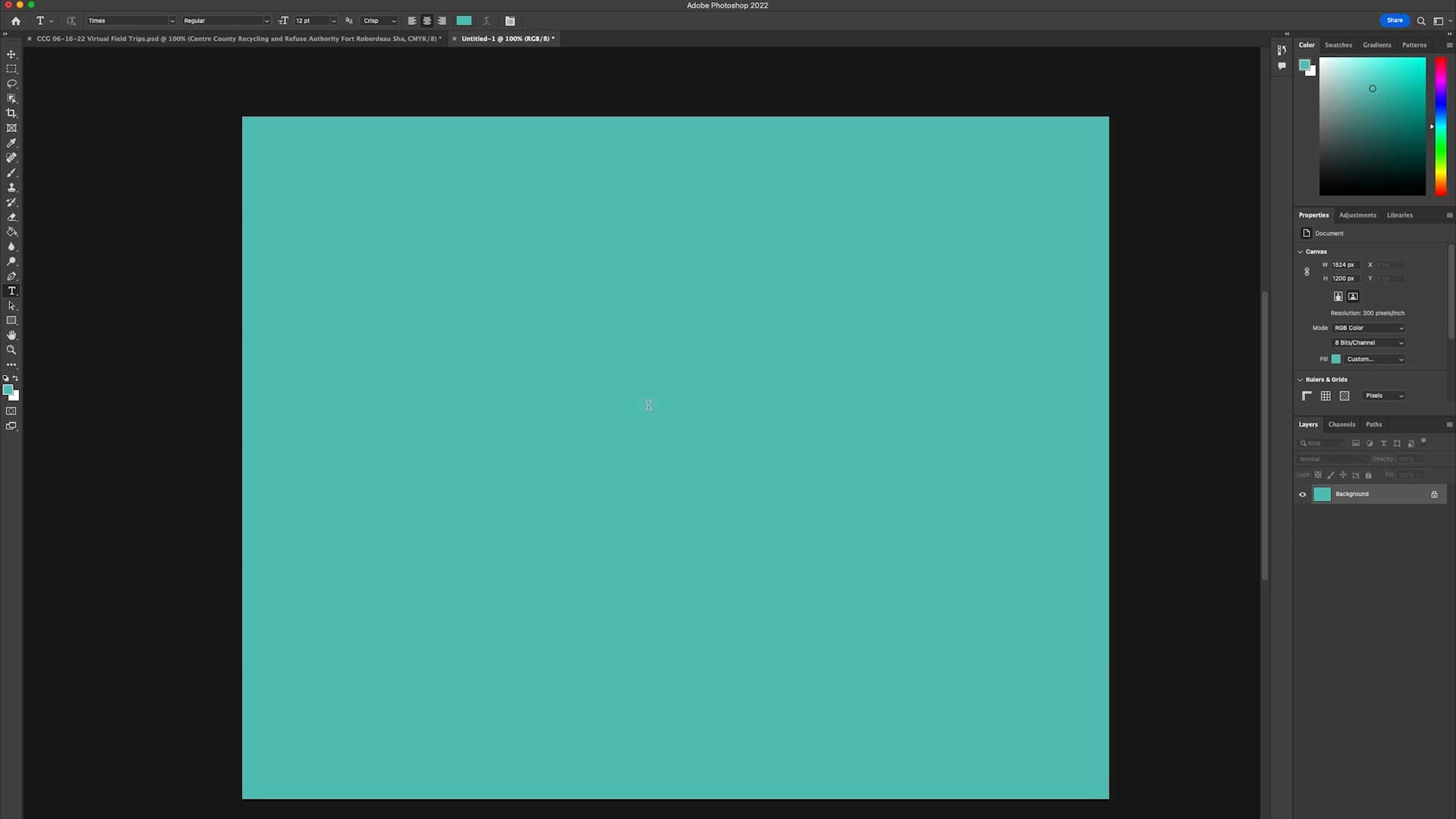This screenshot has height=819, width=1456.
Task: Select the Brush tool
Action: [x=11, y=172]
